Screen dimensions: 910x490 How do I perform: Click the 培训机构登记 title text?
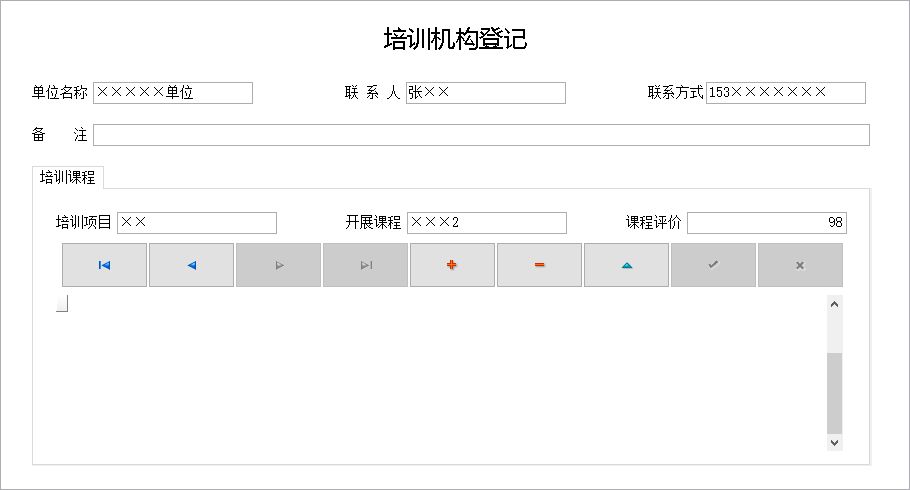point(455,39)
